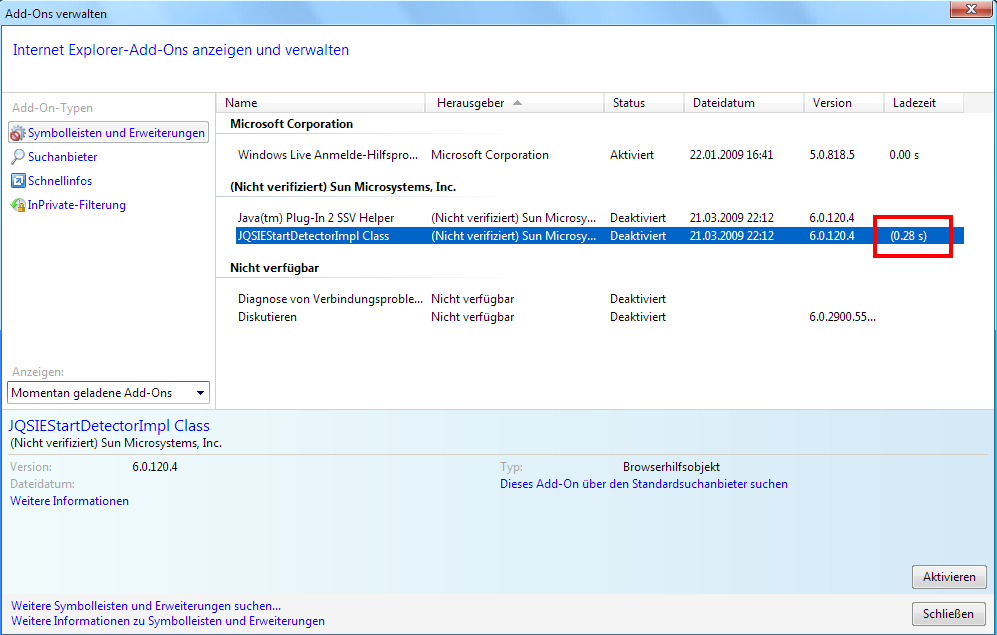Click 'Browserhilfsobjekt' type value
Viewport: 997px width, 635px height.
(x=671, y=467)
